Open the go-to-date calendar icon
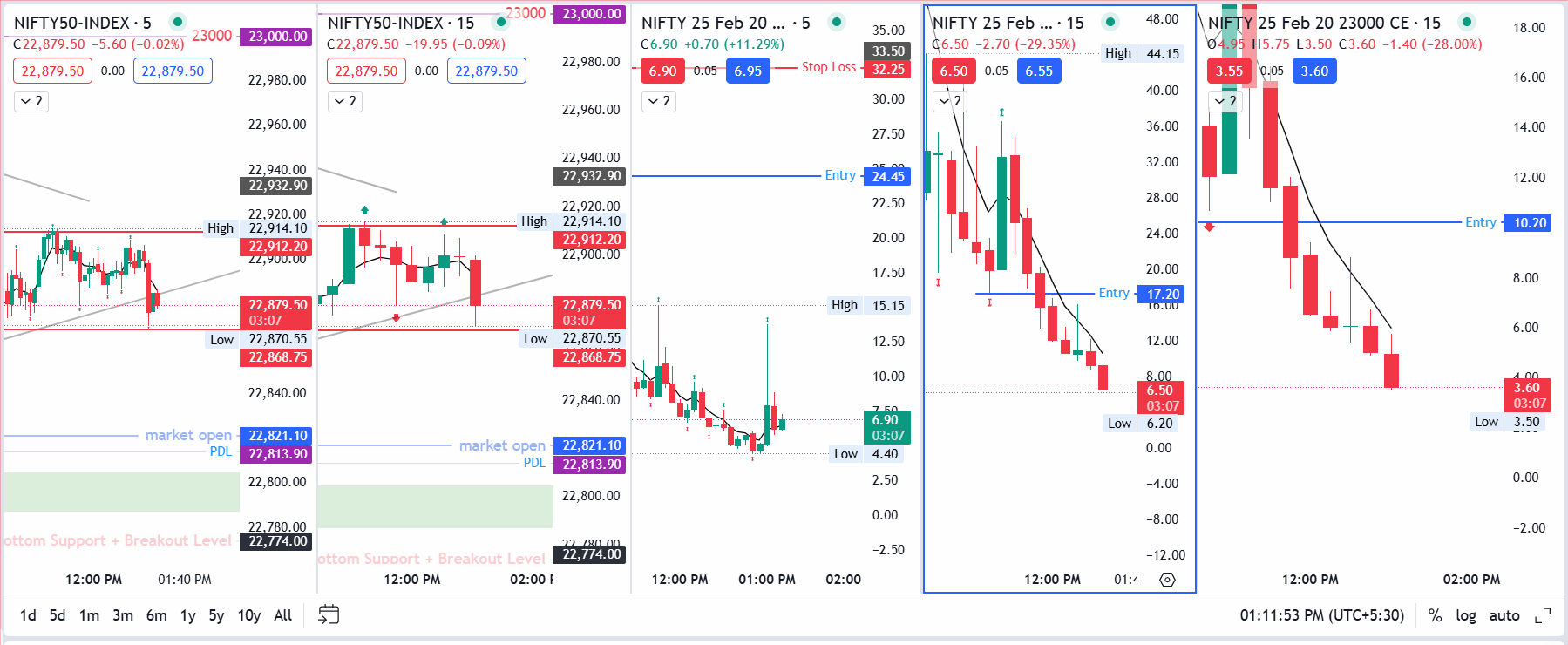The width and height of the screenshot is (1568, 645). click(329, 614)
